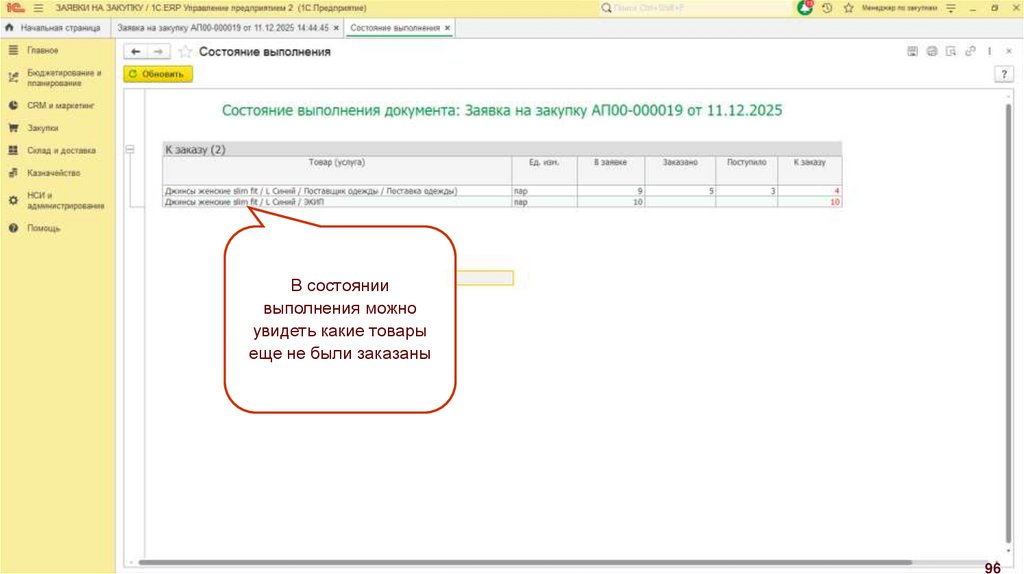This screenshot has height=574, width=1024.
Task: Close the Состояние выполнения tab
Action: click(x=447, y=28)
